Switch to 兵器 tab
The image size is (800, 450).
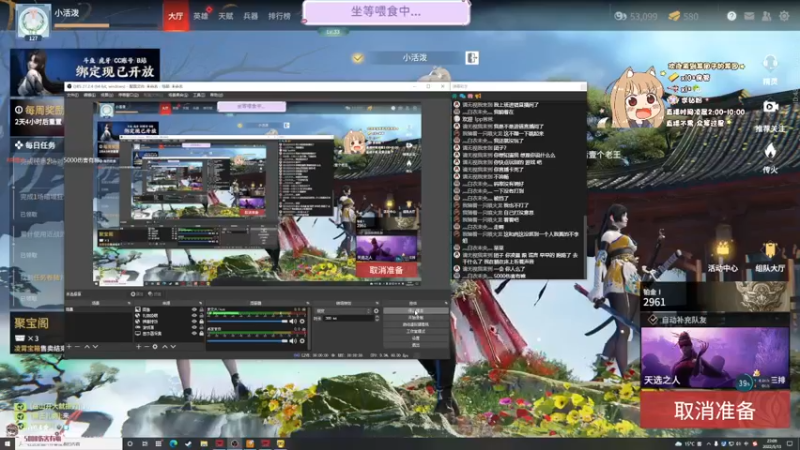coord(251,16)
